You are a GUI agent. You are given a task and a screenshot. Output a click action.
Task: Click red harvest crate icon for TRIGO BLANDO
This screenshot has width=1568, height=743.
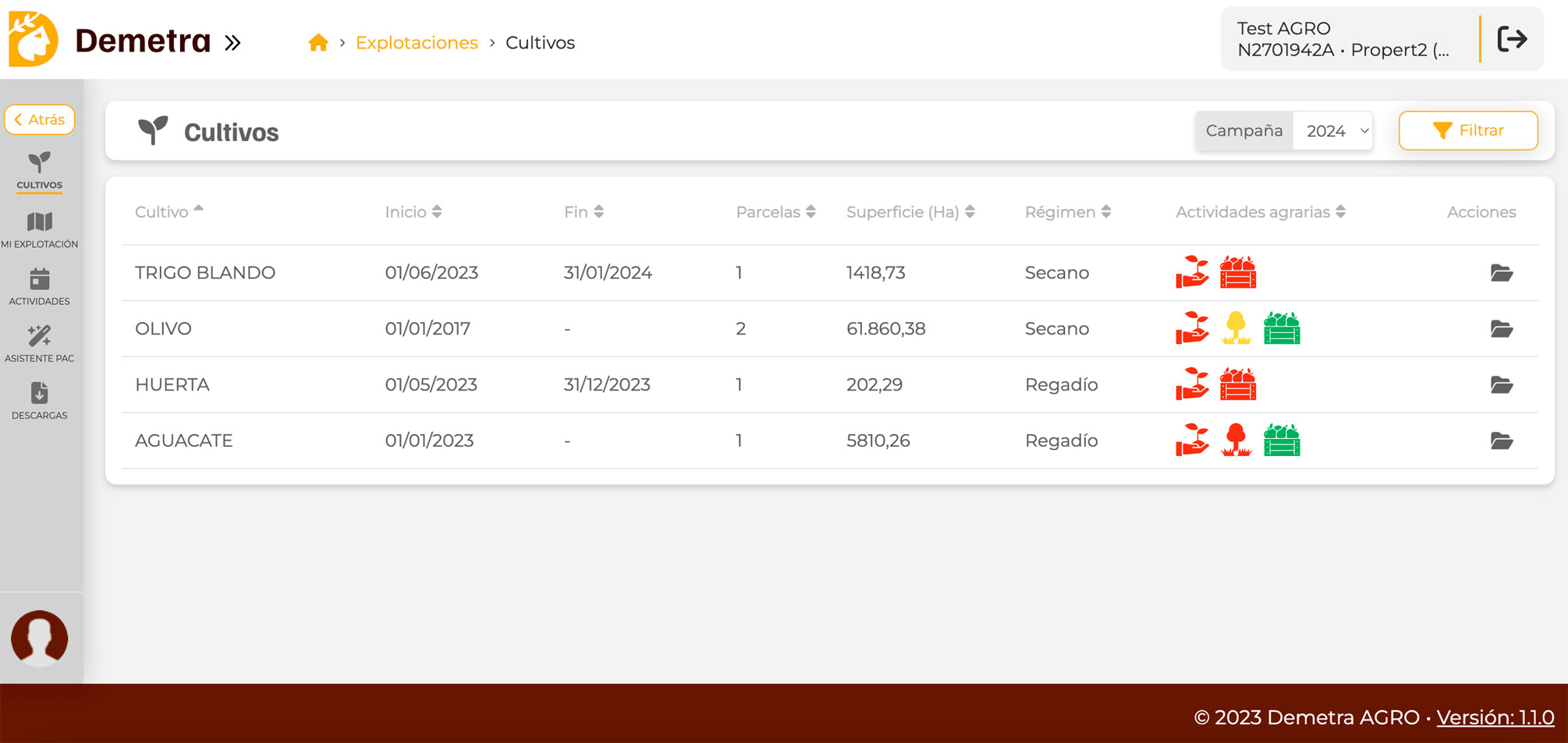point(1237,273)
